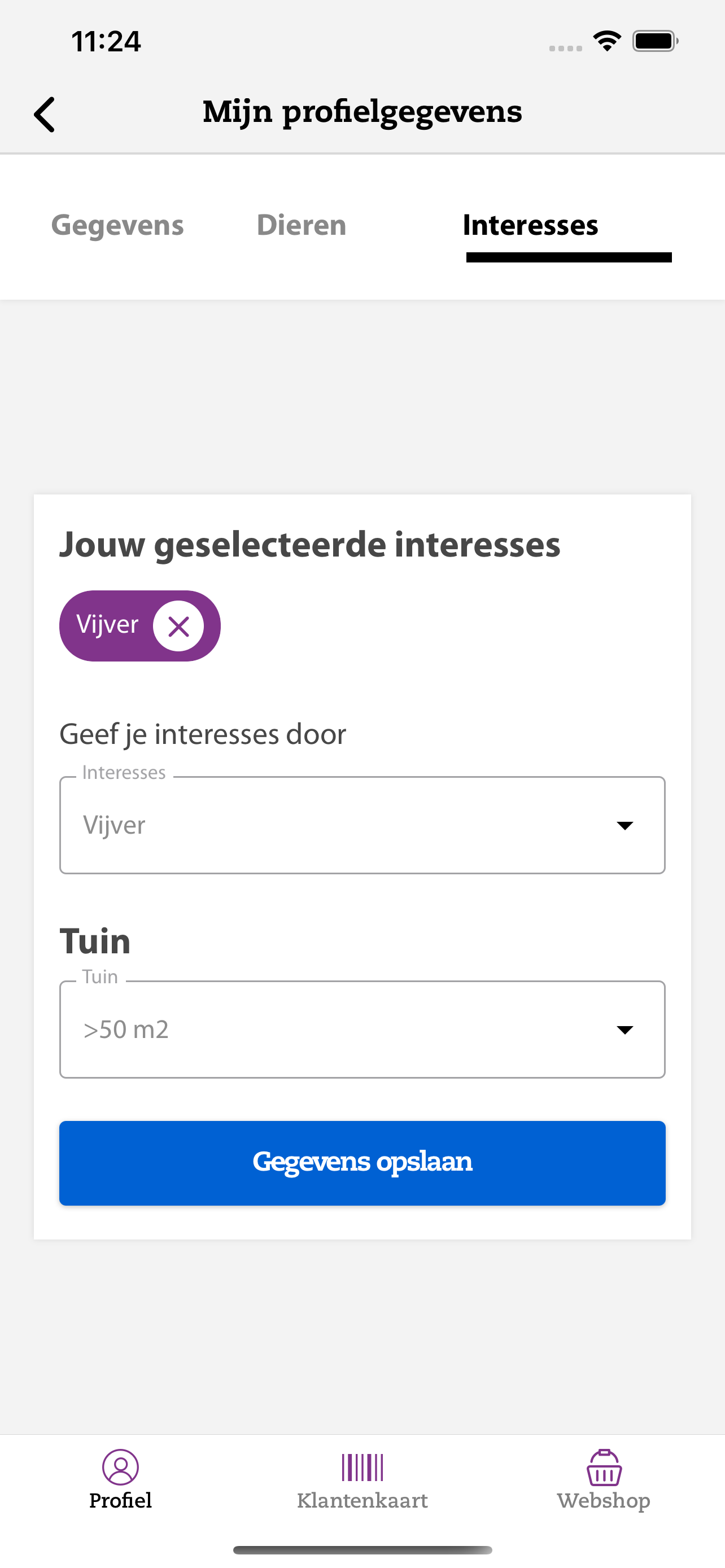This screenshot has width=725, height=1568.
Task: Tap the Klantenkaart label in bottom bar
Action: point(362,1501)
